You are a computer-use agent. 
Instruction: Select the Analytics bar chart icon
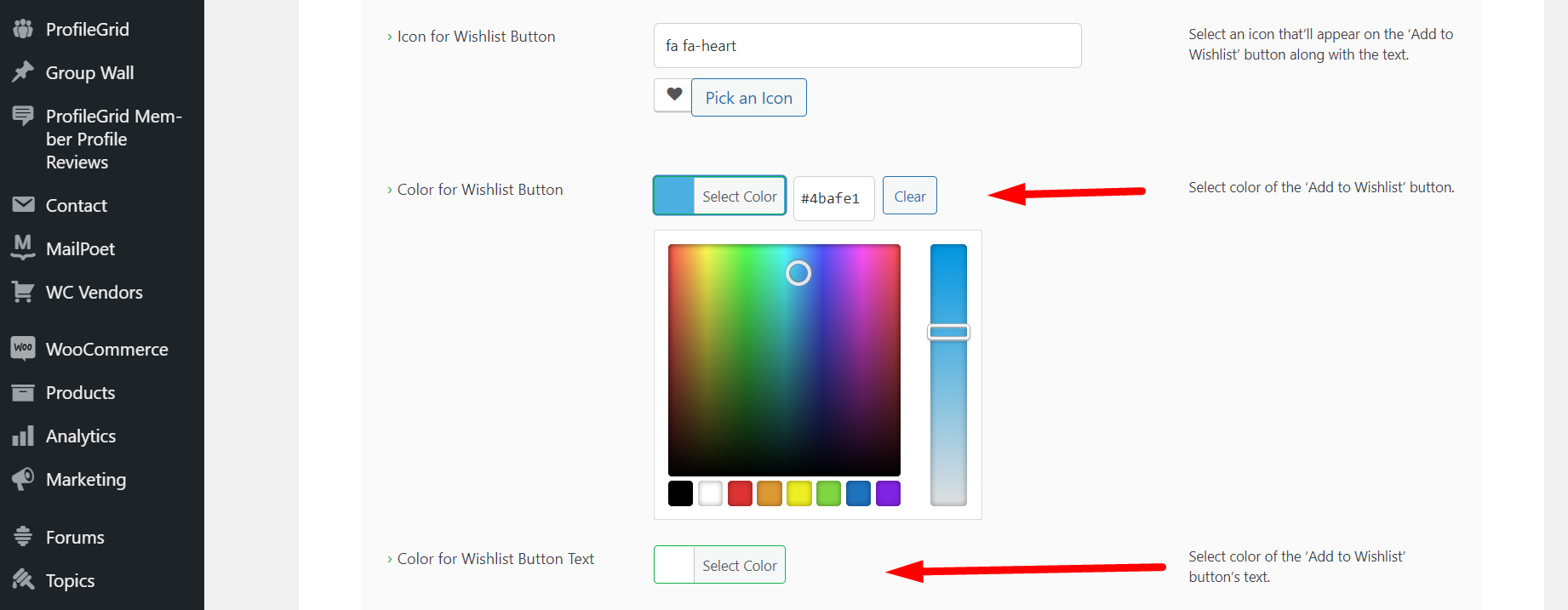click(24, 436)
